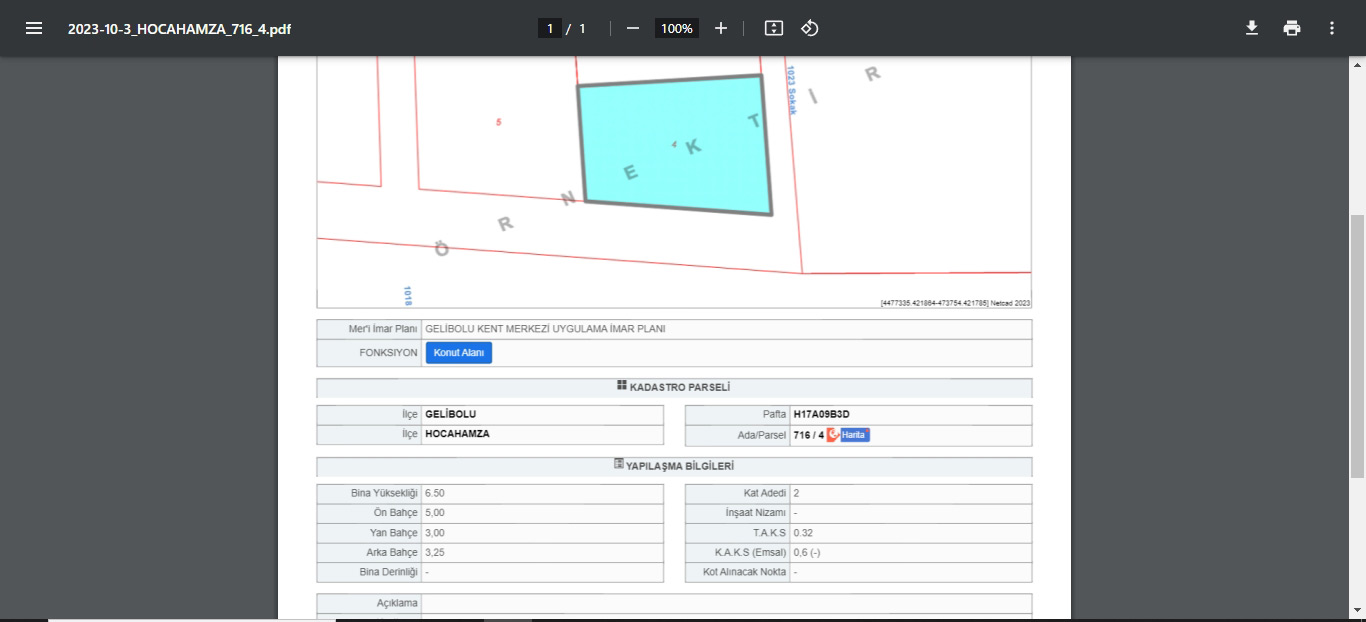Click the page number input field
The image size is (1366, 622).
tap(549, 29)
